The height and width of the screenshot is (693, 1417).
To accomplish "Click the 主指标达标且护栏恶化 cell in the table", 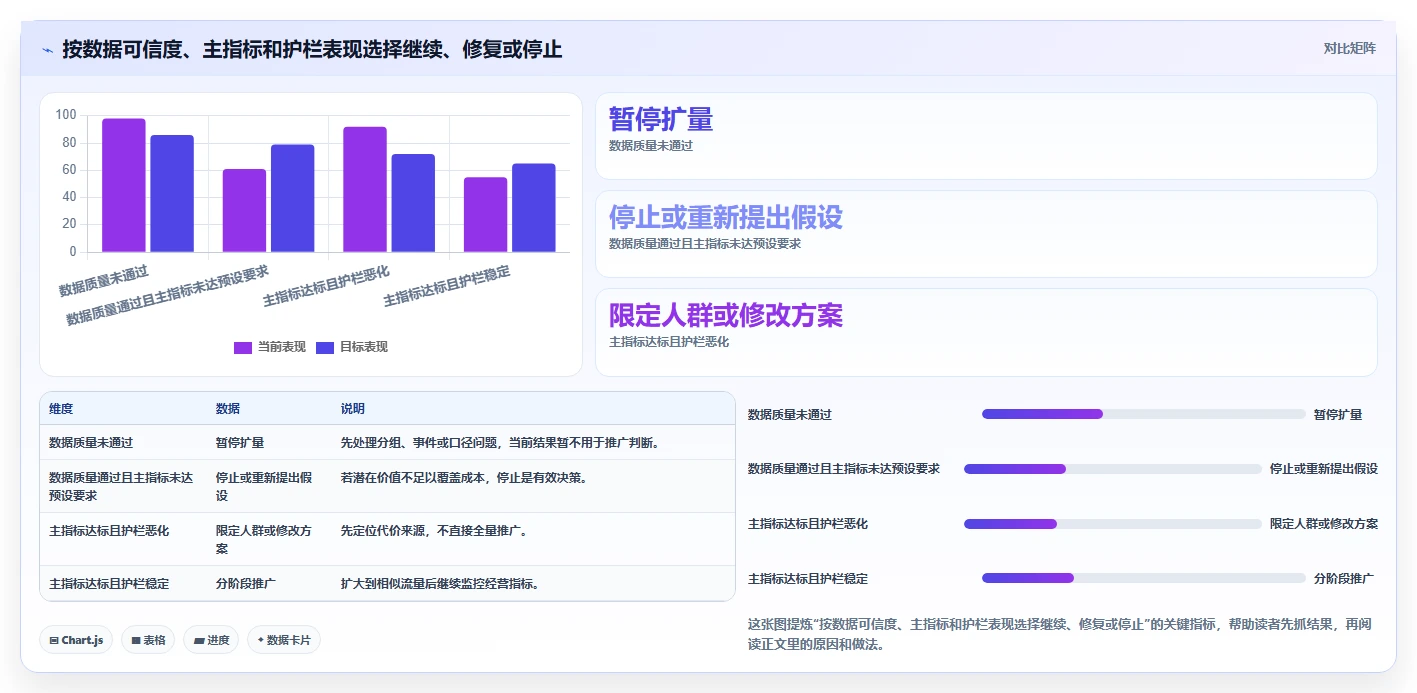I will tap(109, 530).
